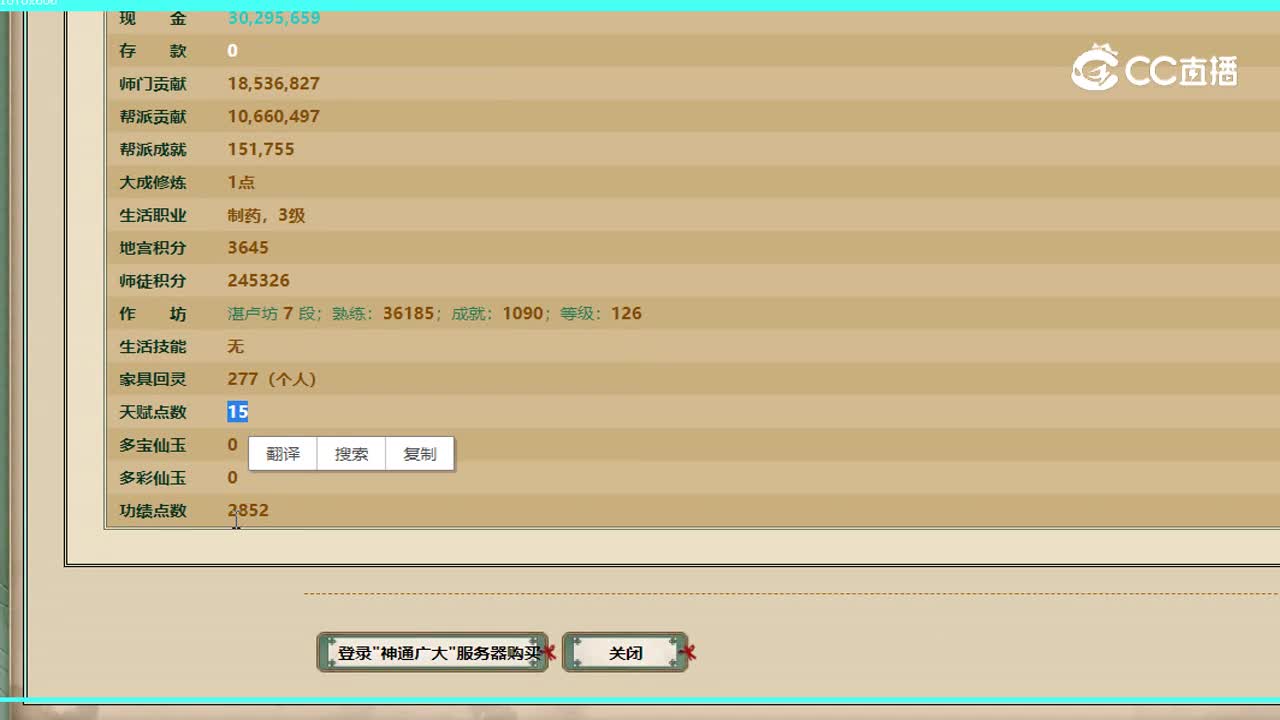
Task: Click the 天赋点数 label
Action: coord(153,412)
